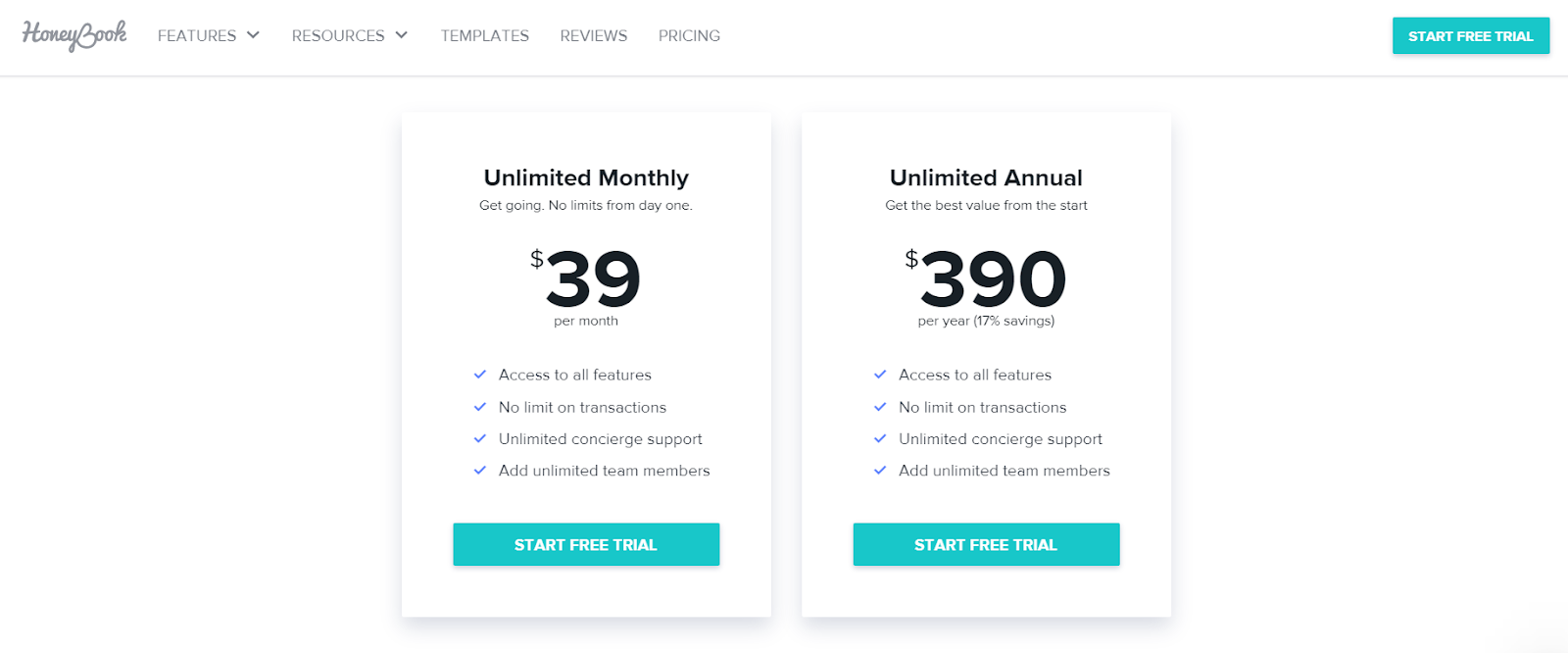Click checkmark beside annual Access to all features

tap(880, 375)
